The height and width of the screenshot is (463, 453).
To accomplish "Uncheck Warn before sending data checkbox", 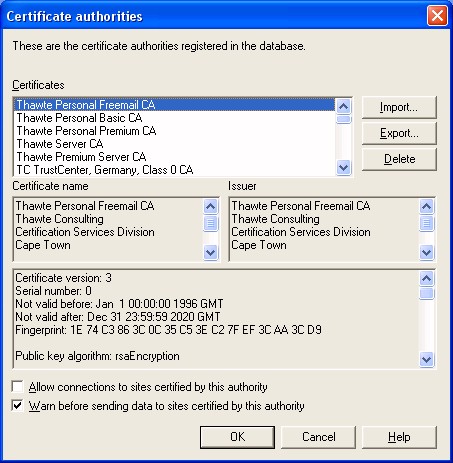I will point(17,406).
